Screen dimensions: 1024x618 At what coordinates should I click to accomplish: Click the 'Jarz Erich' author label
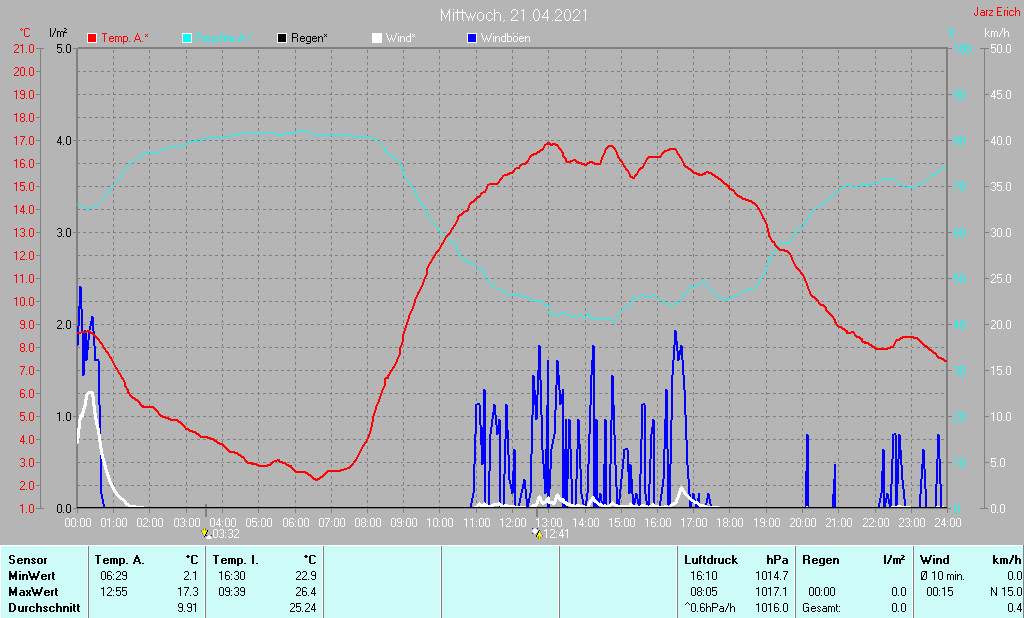pos(996,12)
